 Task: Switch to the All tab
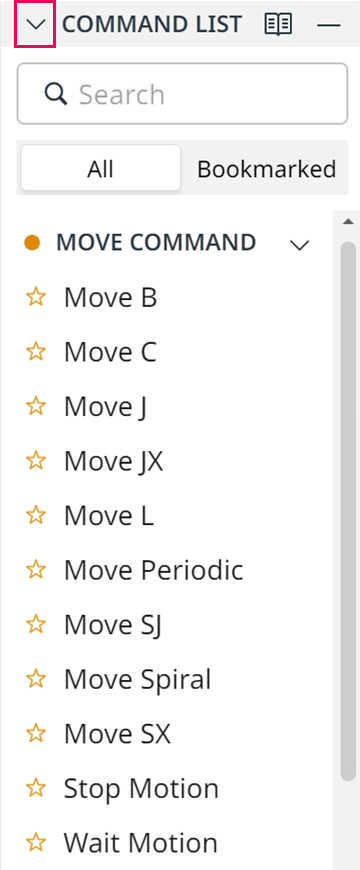pyautogui.click(x=100, y=168)
